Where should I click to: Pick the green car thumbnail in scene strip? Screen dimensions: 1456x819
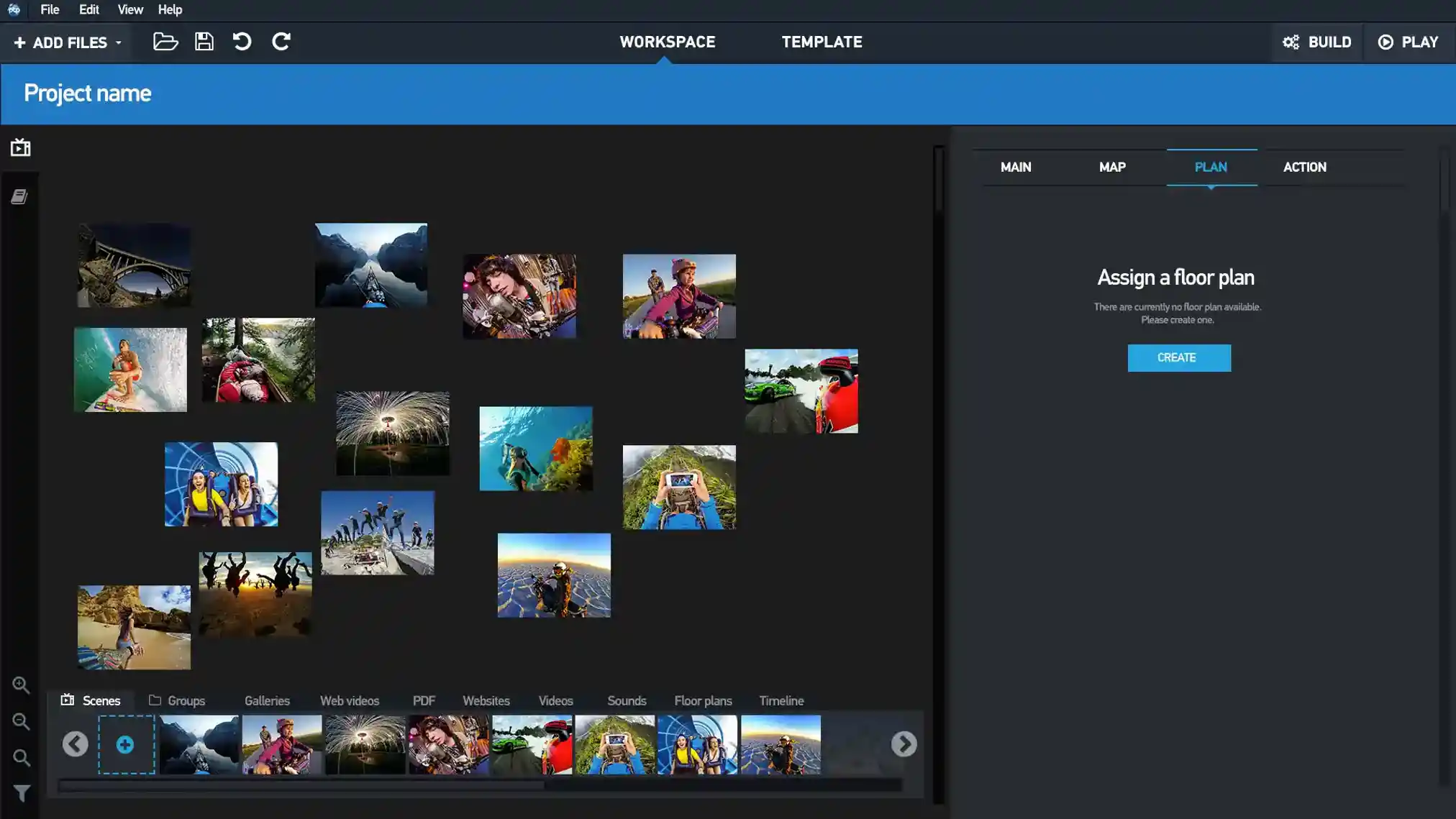pyautogui.click(x=532, y=745)
